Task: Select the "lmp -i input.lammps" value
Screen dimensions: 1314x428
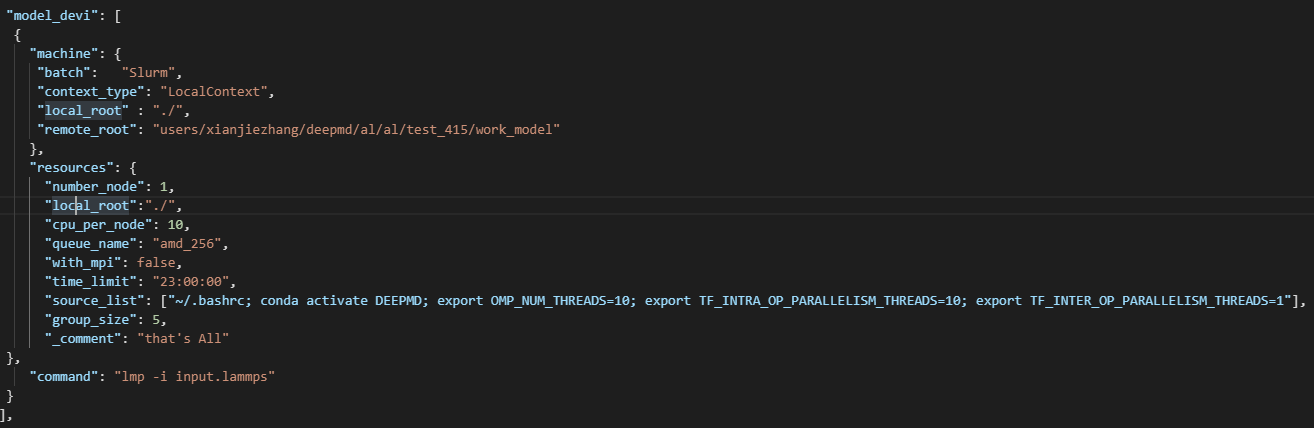Action: [x=194, y=376]
